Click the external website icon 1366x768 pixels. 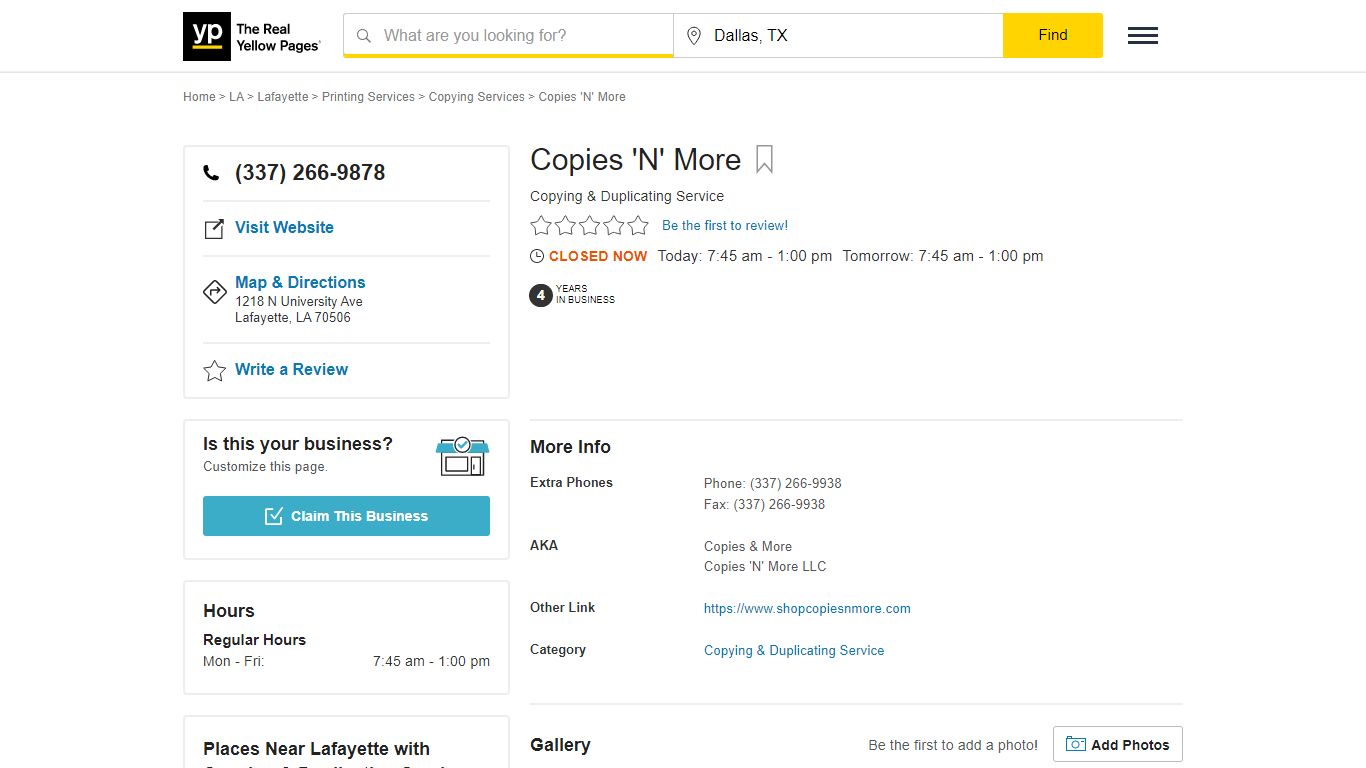point(214,229)
